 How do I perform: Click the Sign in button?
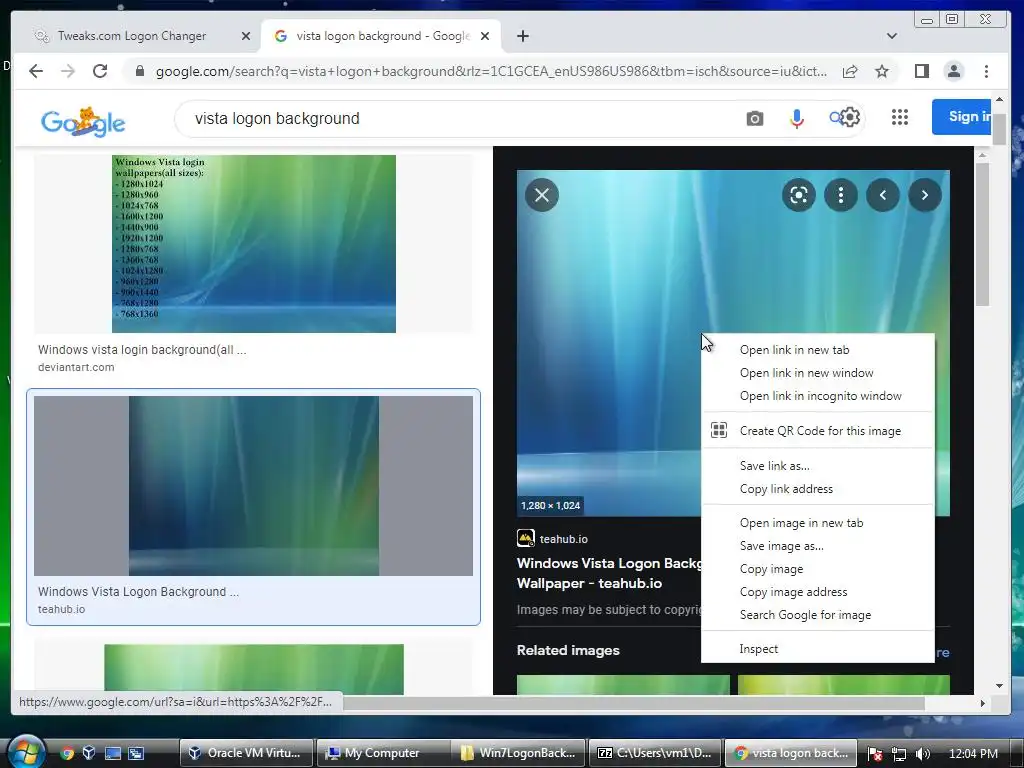coord(961,117)
